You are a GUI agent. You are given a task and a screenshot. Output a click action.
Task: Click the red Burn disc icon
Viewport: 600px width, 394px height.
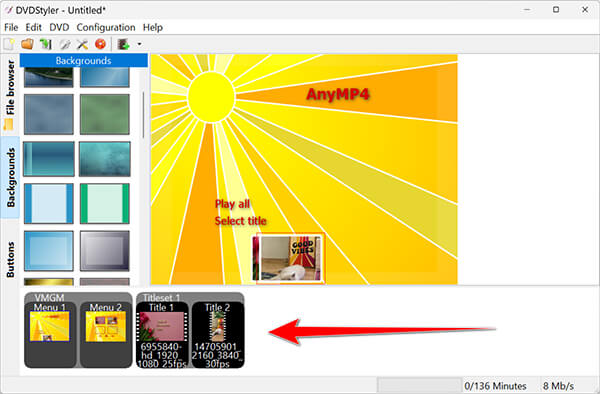point(100,44)
